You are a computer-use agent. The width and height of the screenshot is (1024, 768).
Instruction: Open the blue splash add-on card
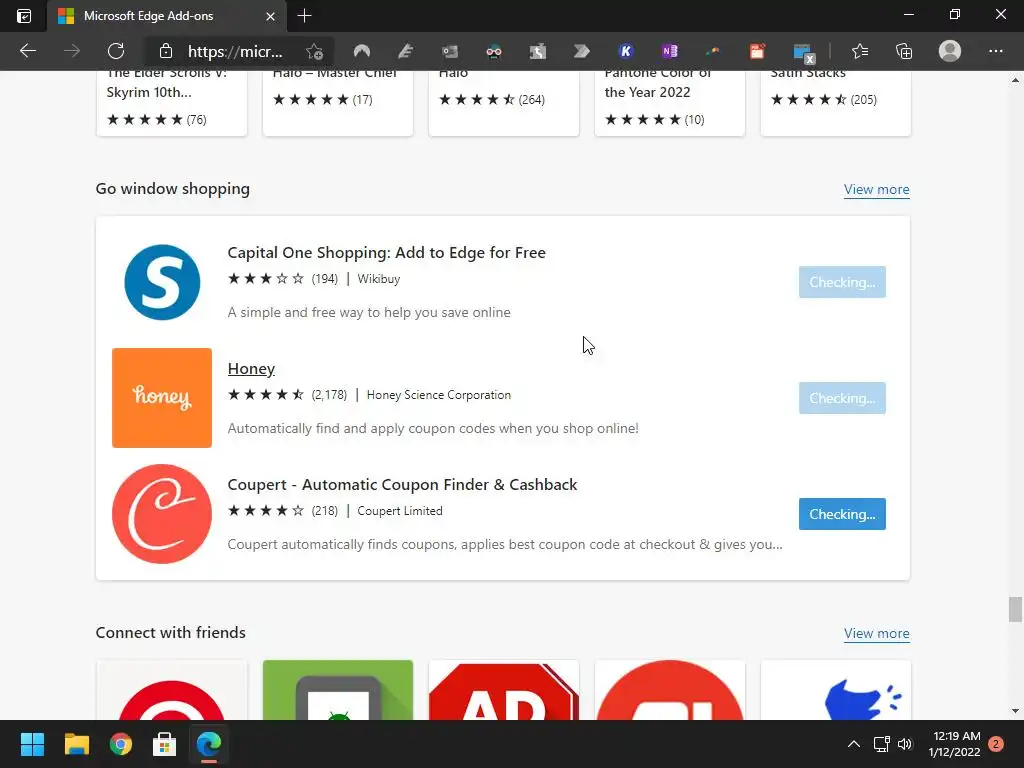coord(835,690)
